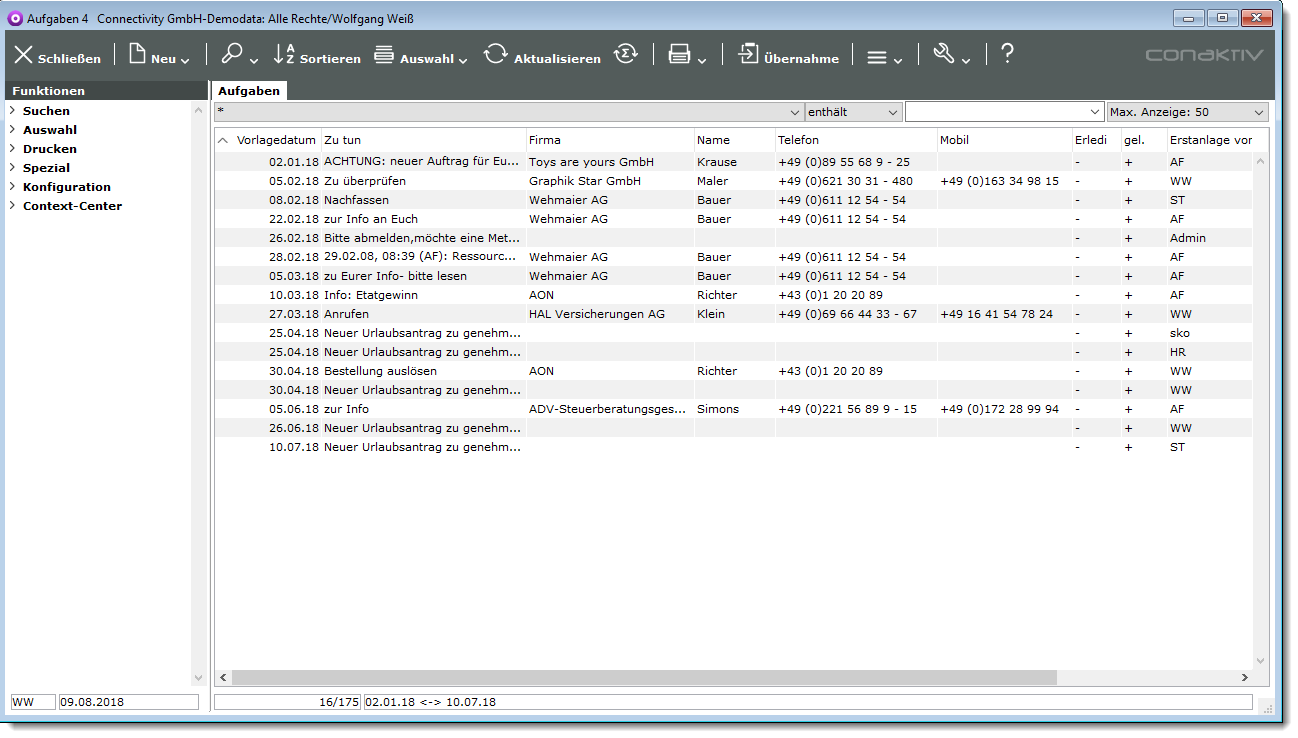This screenshot has width=1298, height=738.
Task: Click the Vorlagedatum column header
Action: pos(275,140)
